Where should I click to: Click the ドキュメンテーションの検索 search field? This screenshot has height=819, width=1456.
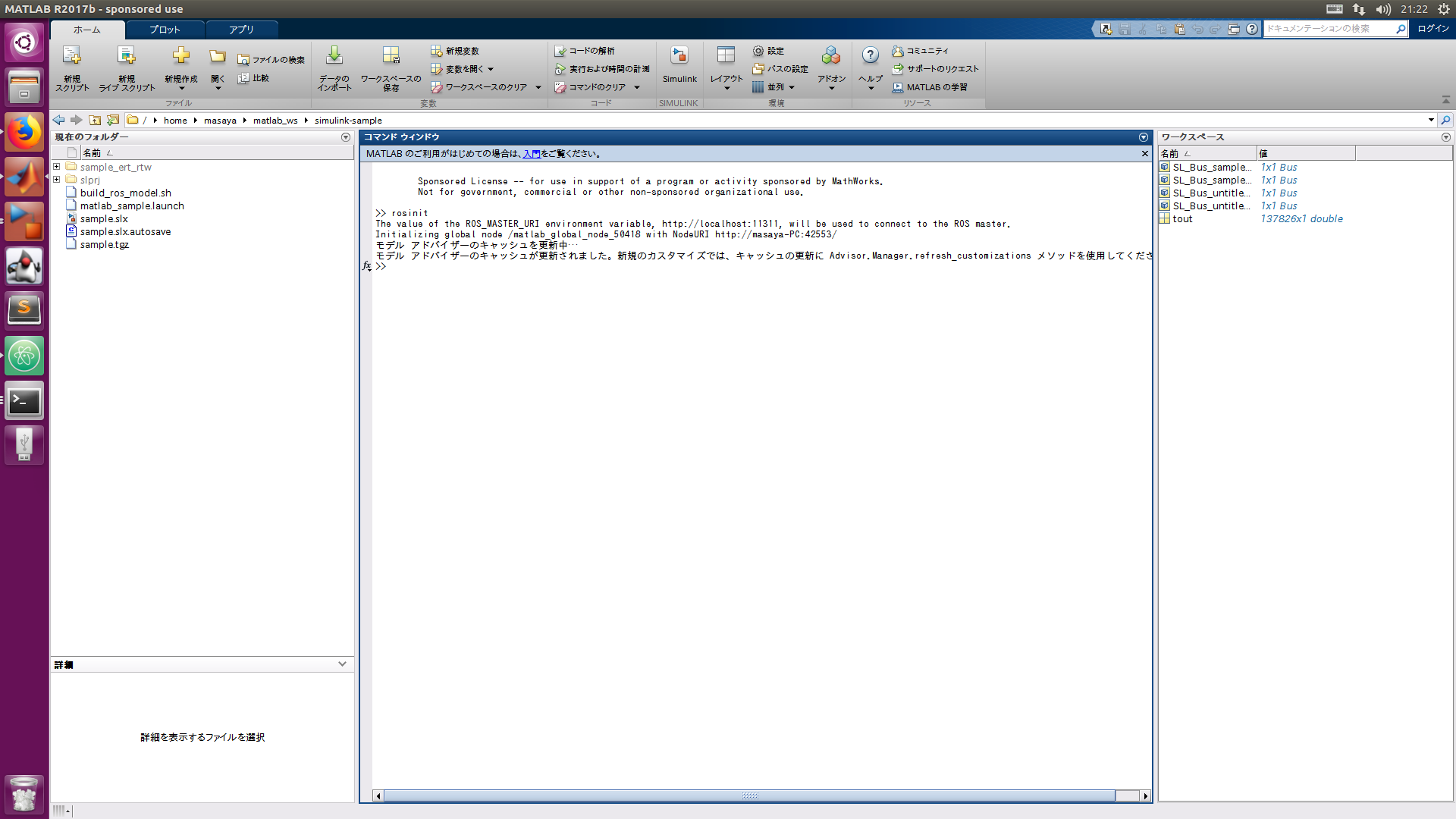[x=1331, y=28]
